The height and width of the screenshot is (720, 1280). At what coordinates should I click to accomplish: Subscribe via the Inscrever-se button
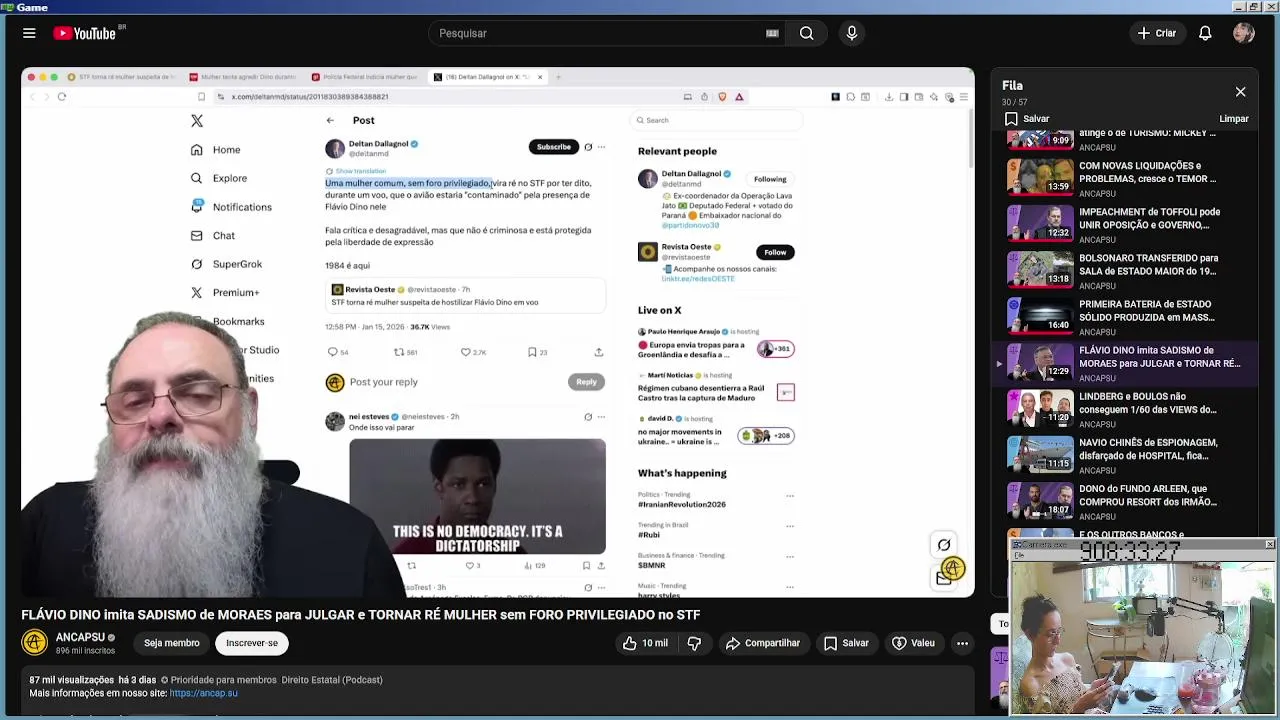pos(252,643)
